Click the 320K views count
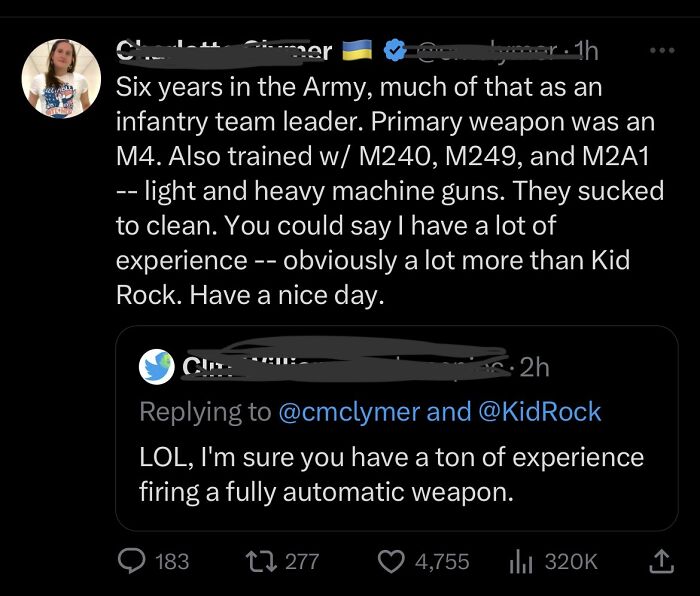700x596 pixels. pos(570,562)
